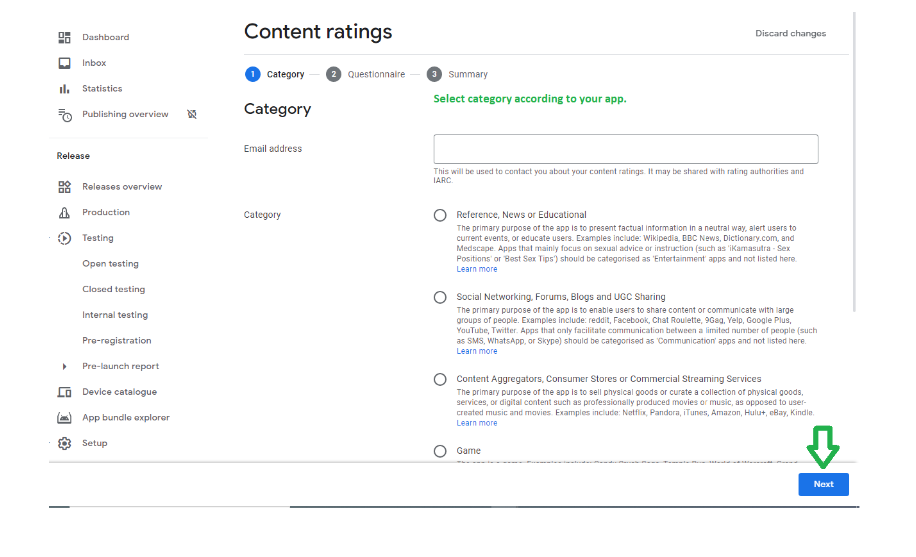Open the App bundle explorer icon

tap(65, 418)
